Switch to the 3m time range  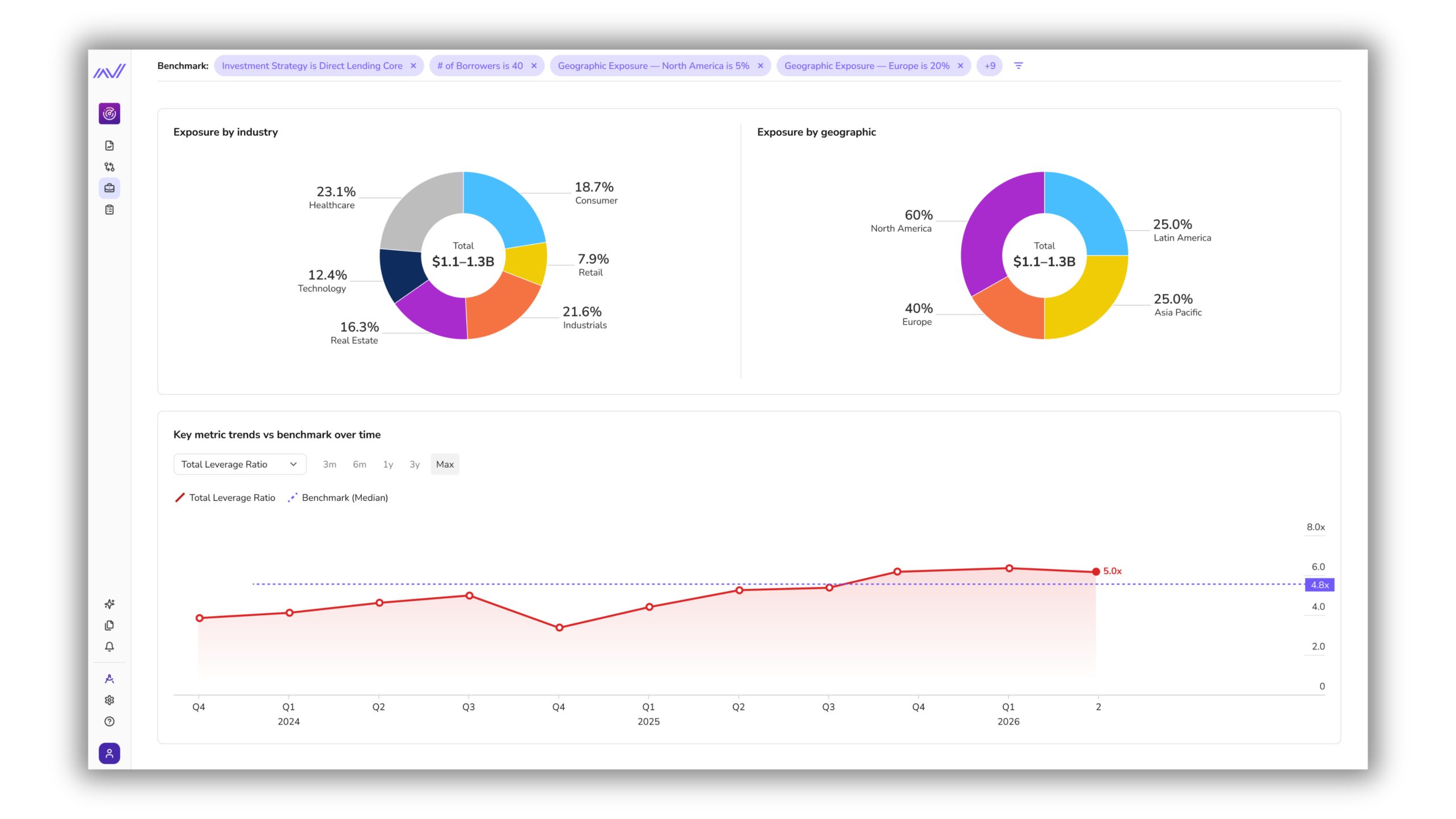329,465
